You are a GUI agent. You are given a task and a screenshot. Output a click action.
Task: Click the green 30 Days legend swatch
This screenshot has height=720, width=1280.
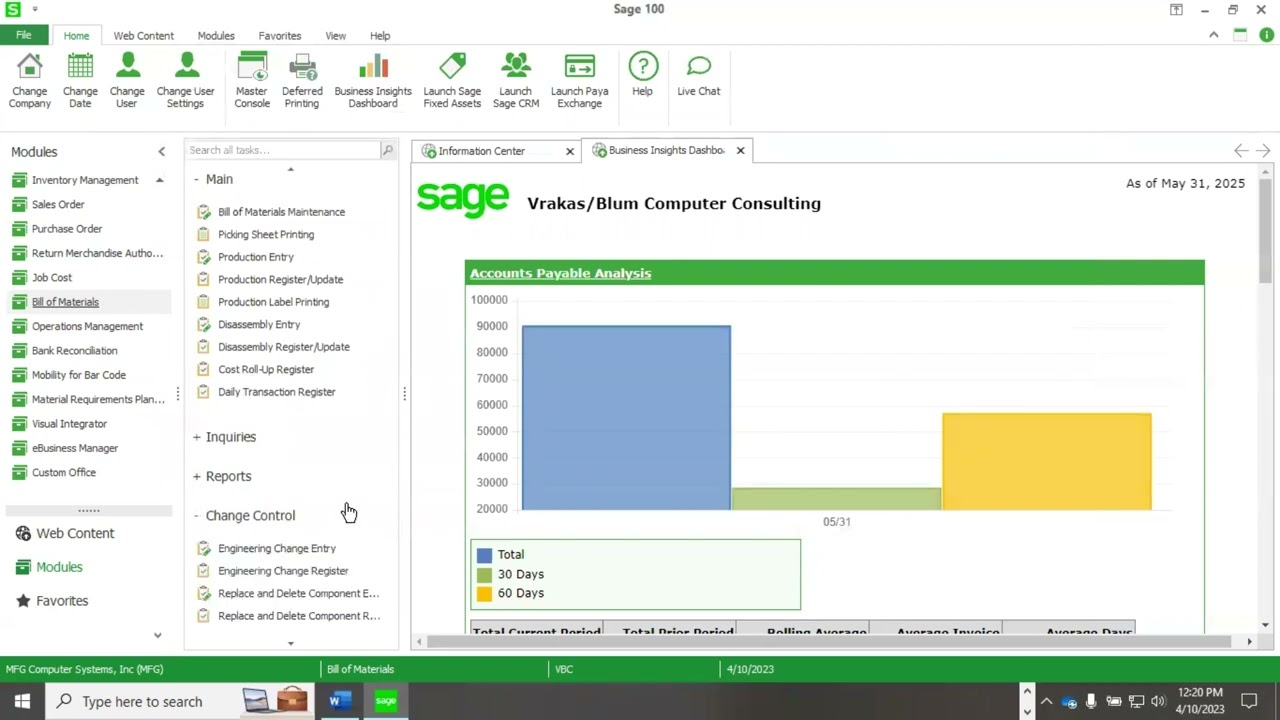point(484,575)
